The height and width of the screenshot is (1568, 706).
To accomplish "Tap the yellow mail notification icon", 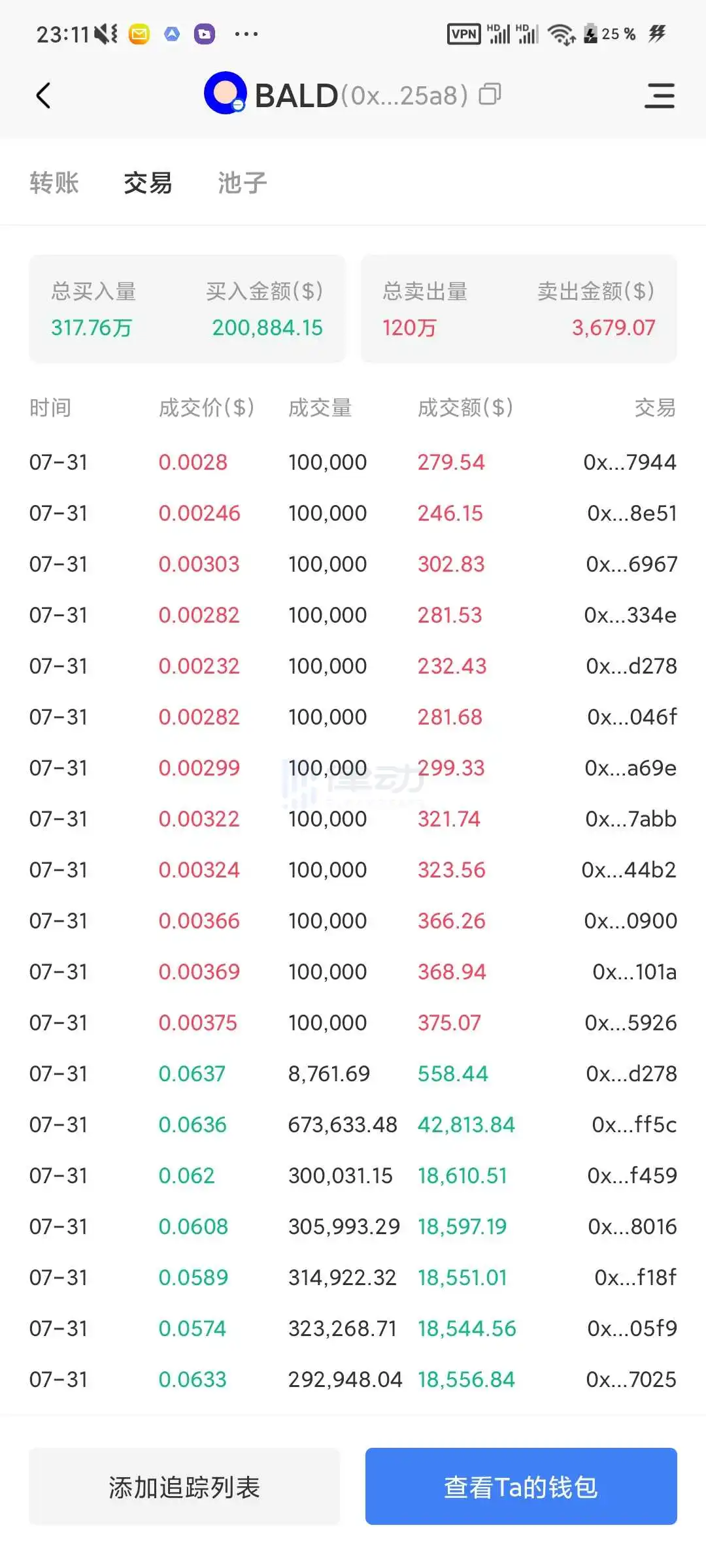I will coord(139,34).
